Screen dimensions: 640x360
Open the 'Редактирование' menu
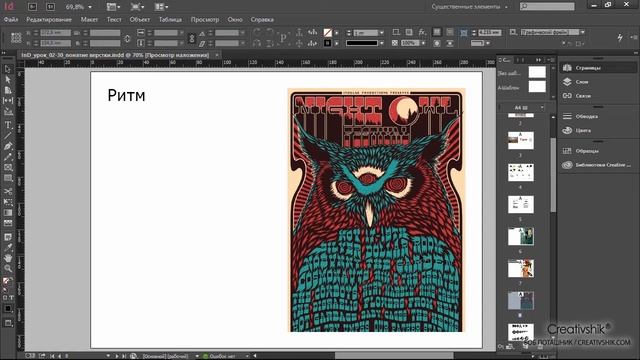click(x=49, y=20)
